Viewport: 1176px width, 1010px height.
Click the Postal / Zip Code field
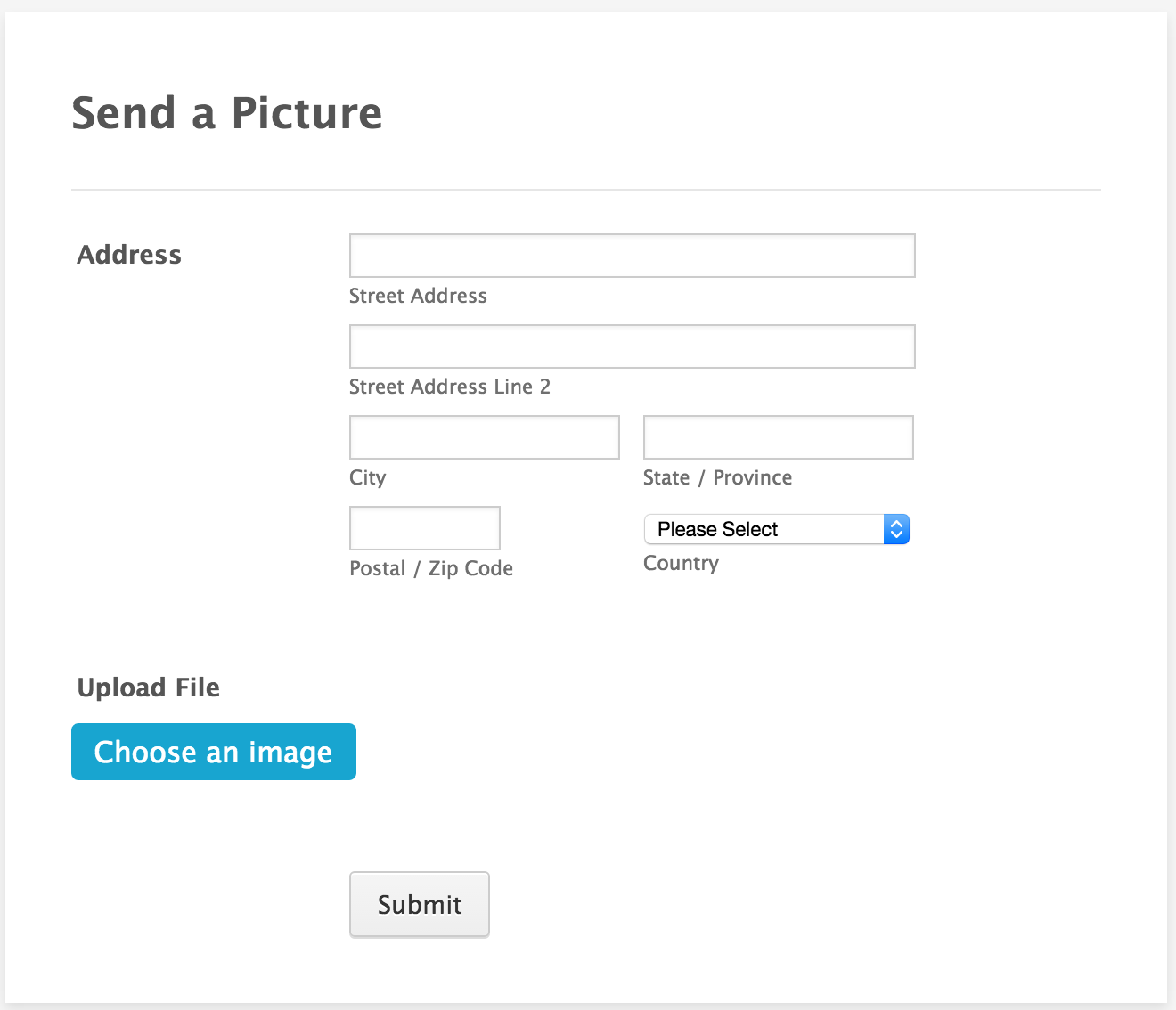coord(424,528)
